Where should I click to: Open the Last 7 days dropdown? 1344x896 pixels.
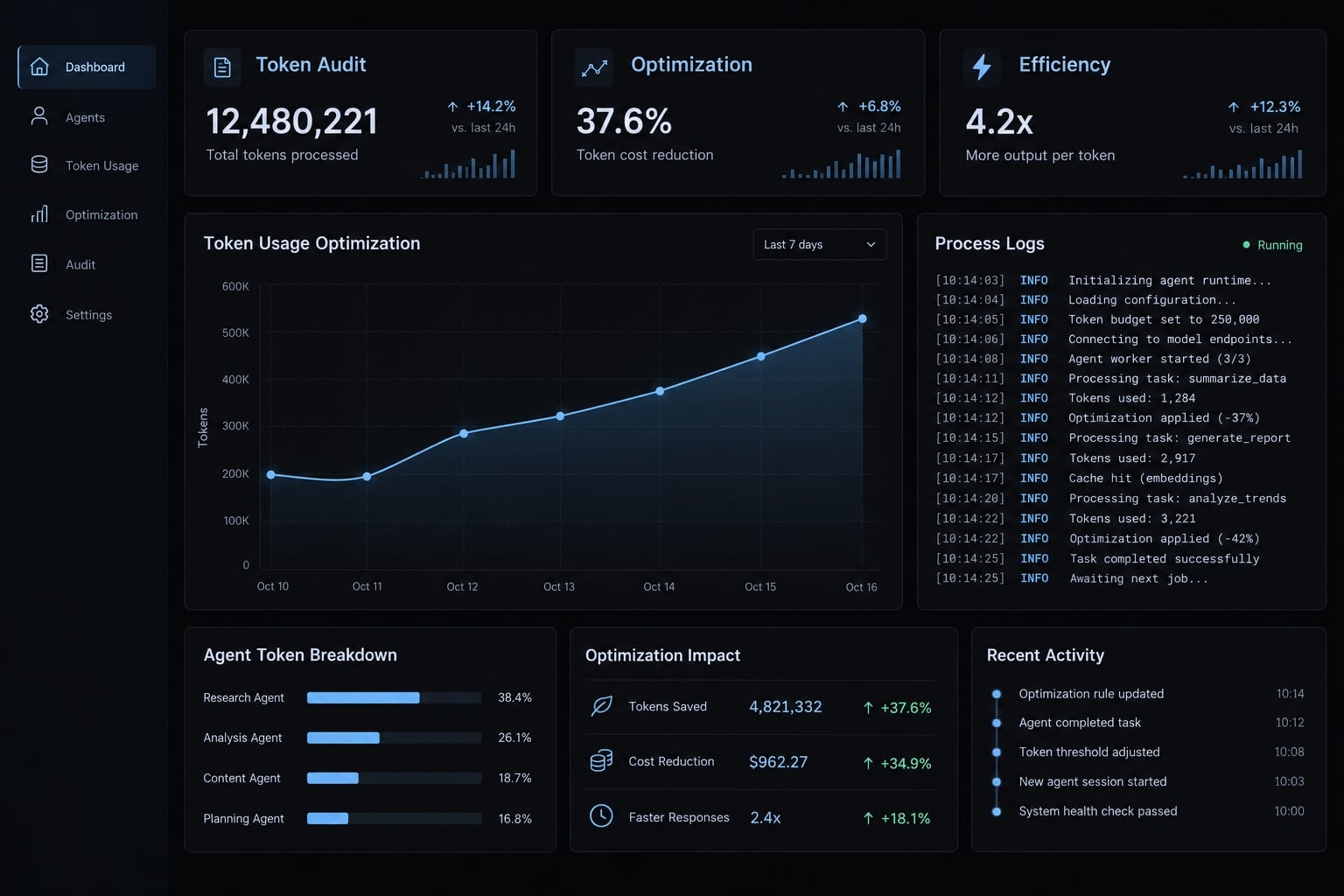(x=820, y=244)
